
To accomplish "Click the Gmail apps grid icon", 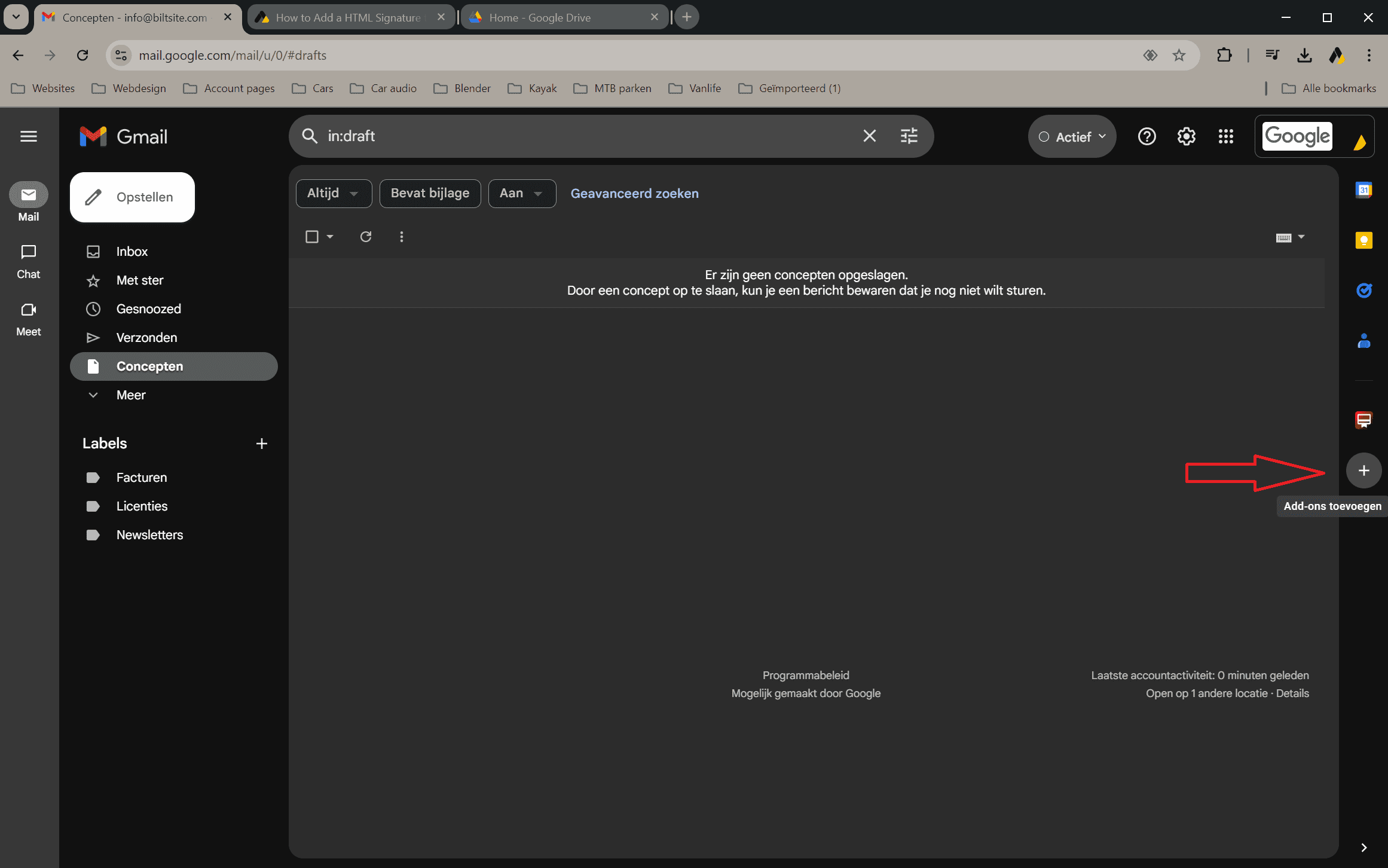I will point(1226,136).
